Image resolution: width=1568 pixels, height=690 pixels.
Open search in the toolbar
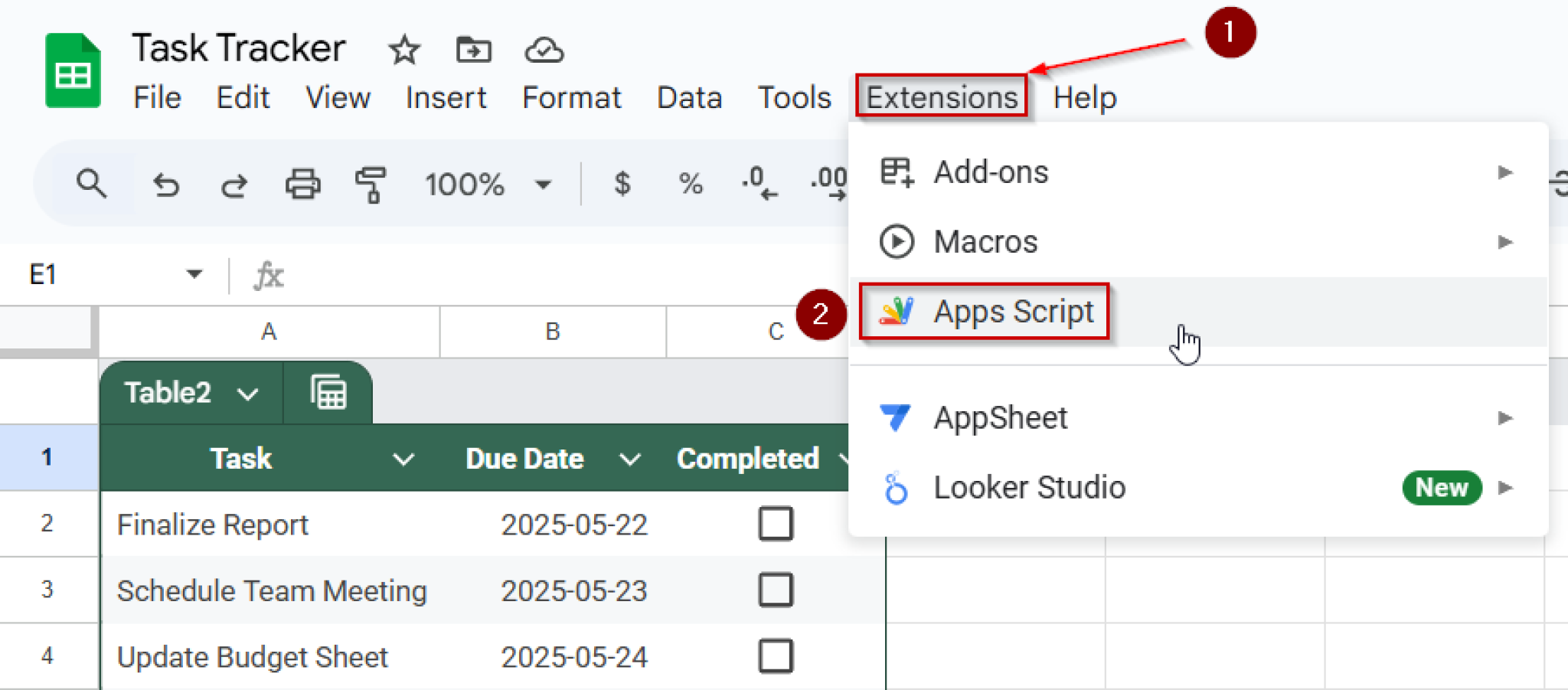point(92,184)
